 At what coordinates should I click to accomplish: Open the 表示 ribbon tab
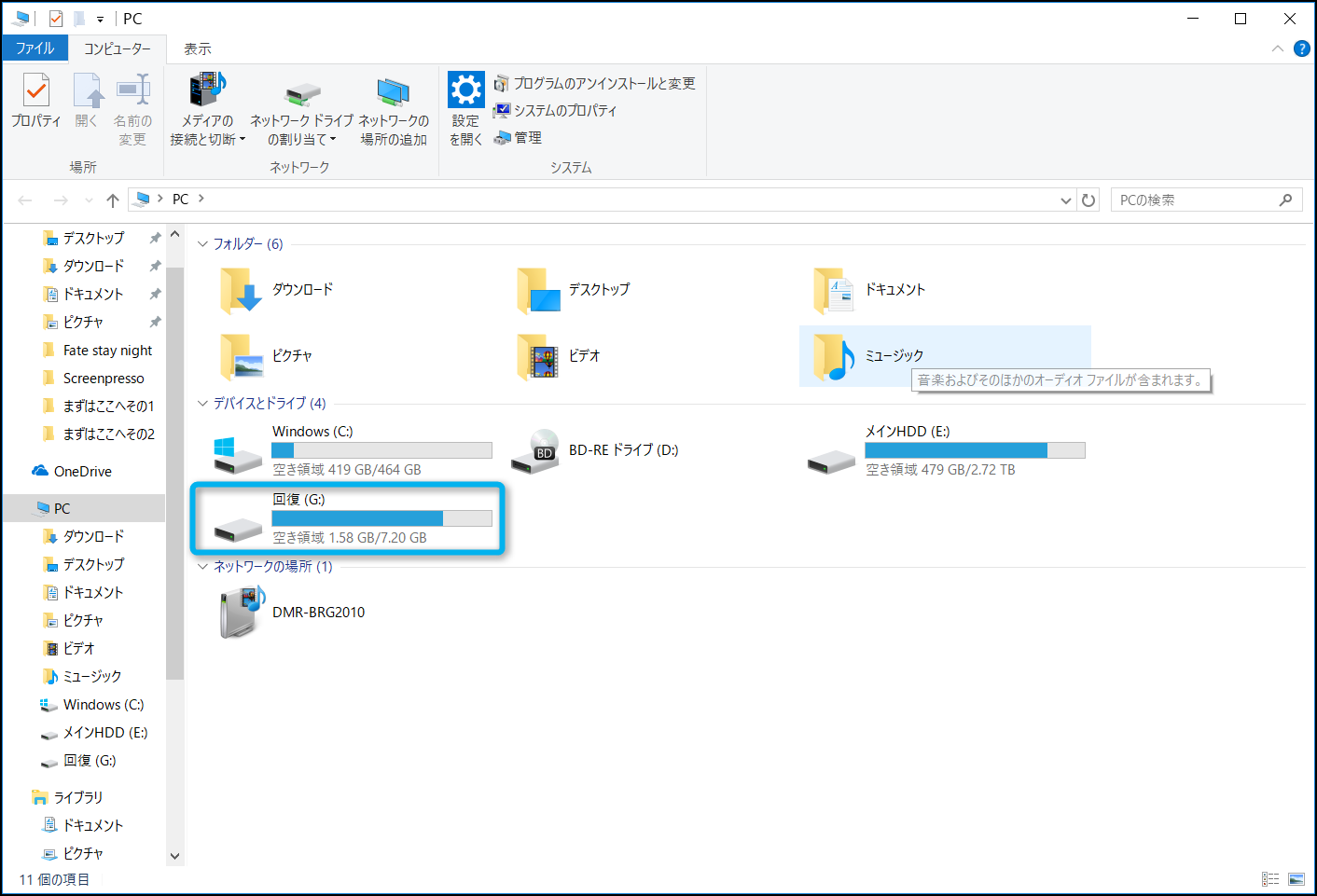point(197,48)
